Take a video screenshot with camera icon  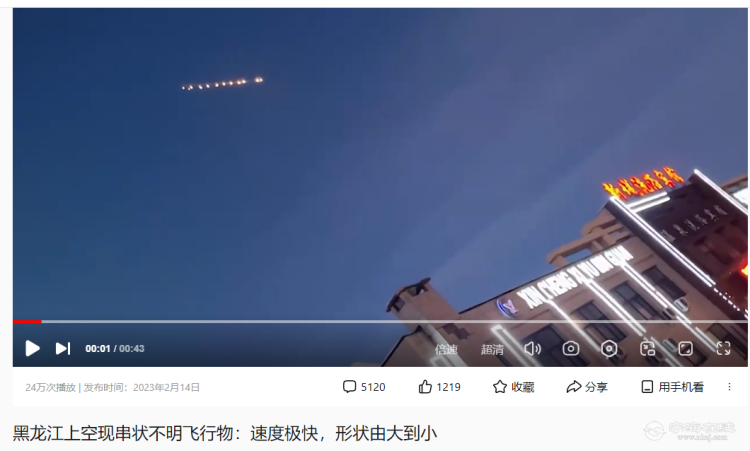pos(571,349)
